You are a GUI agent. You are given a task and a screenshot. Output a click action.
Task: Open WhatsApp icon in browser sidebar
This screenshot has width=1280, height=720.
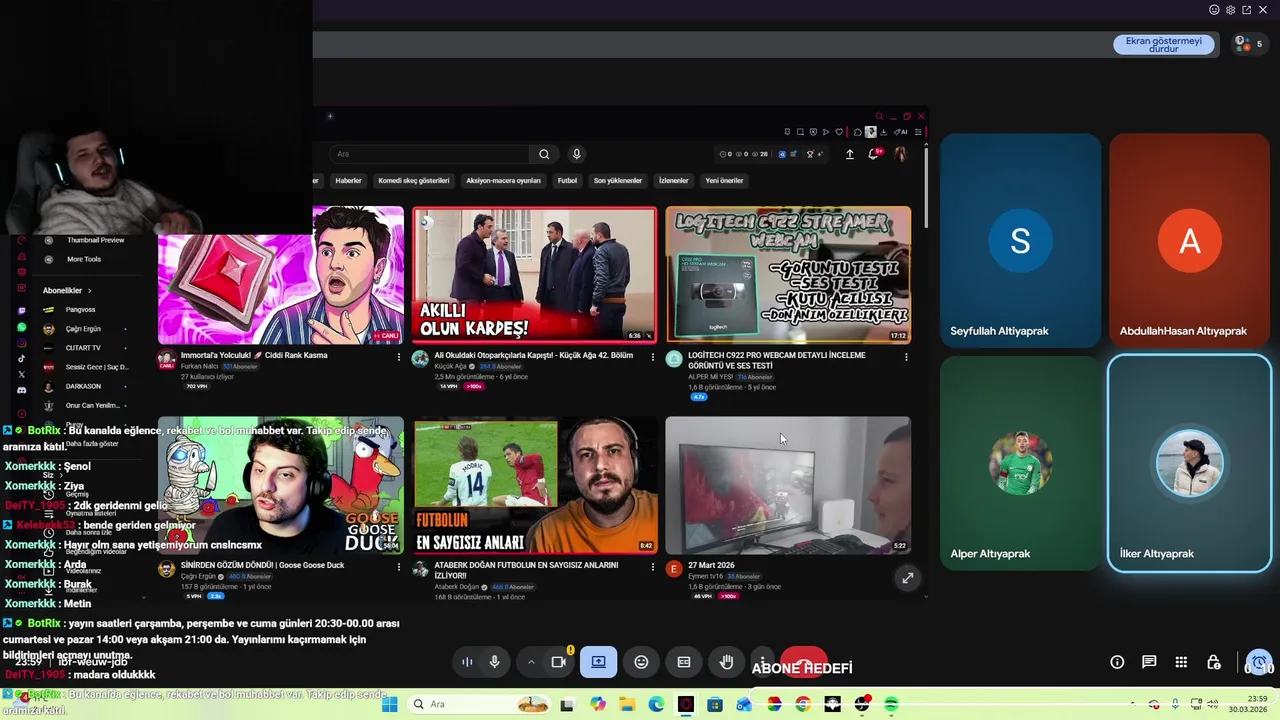(22, 327)
